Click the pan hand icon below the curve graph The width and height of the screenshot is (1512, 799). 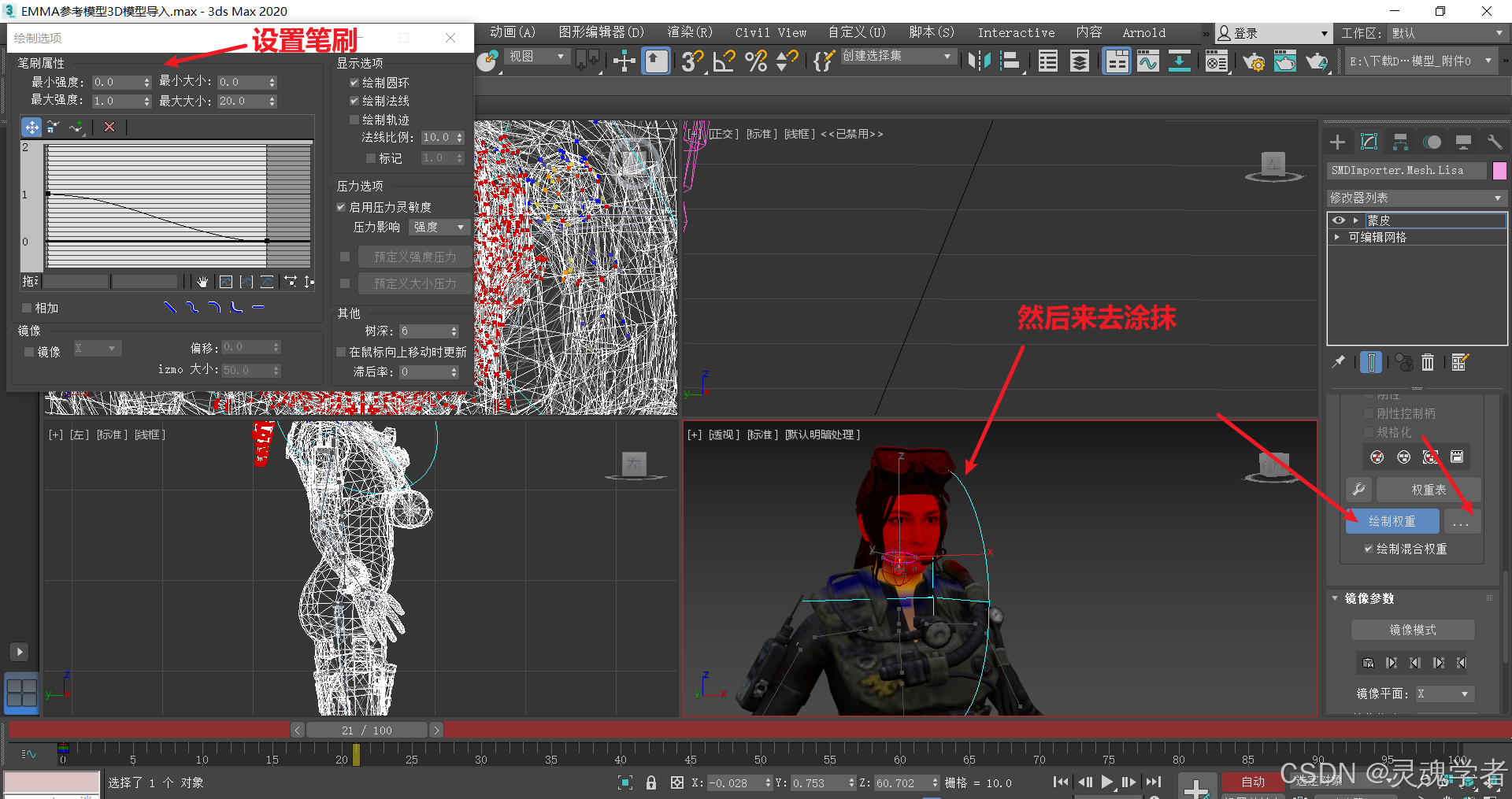[202, 282]
